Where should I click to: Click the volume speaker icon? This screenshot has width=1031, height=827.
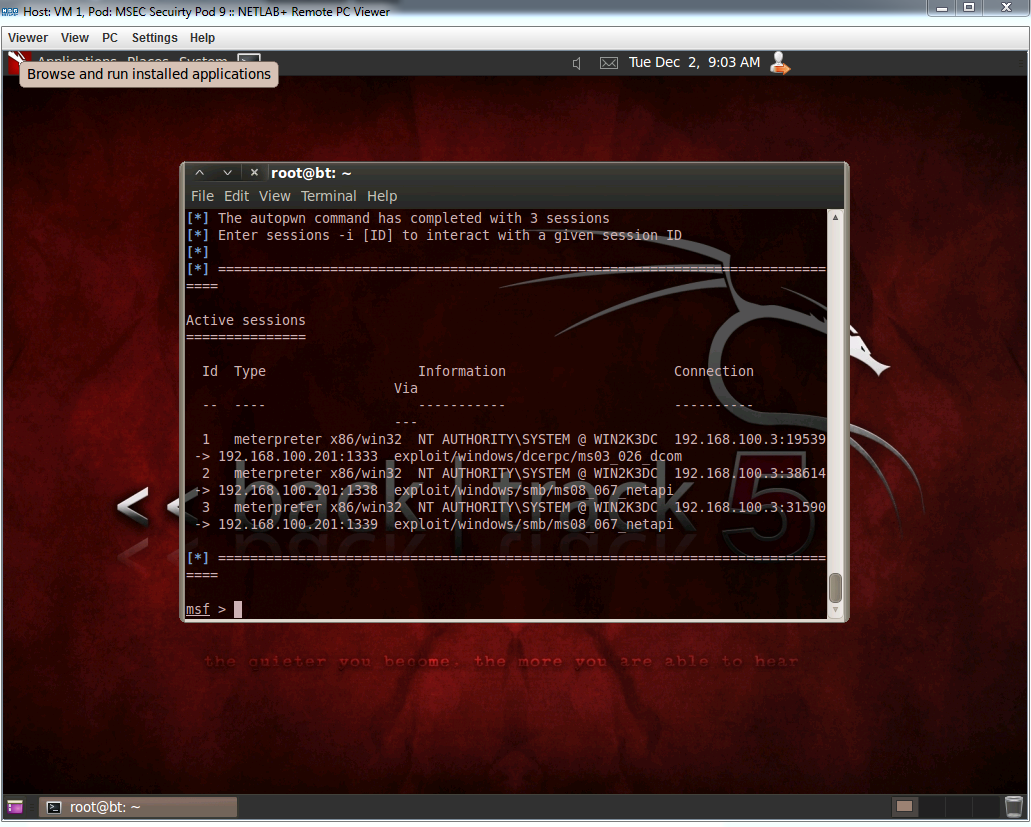(x=577, y=63)
